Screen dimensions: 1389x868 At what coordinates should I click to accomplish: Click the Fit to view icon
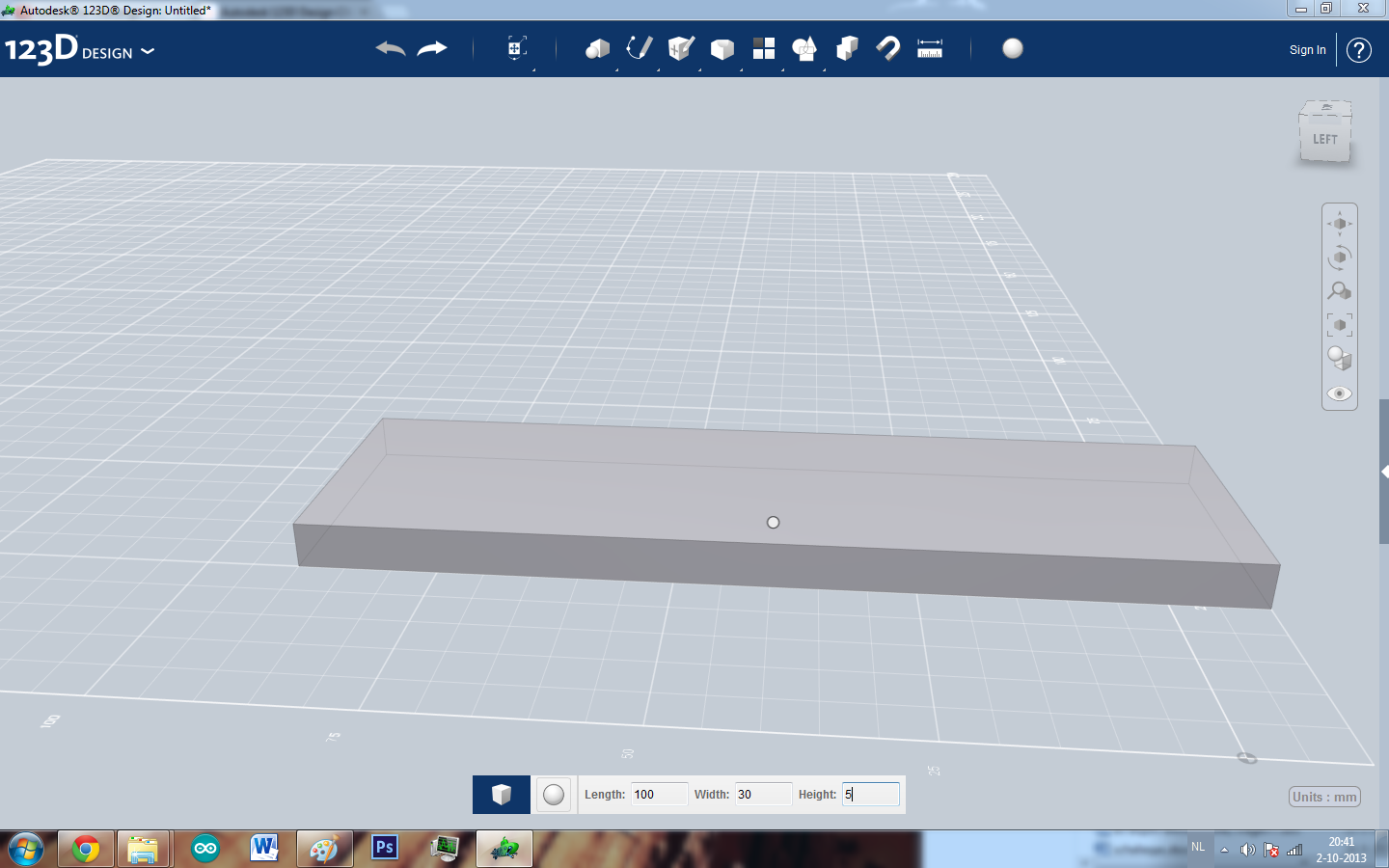pos(1340,325)
